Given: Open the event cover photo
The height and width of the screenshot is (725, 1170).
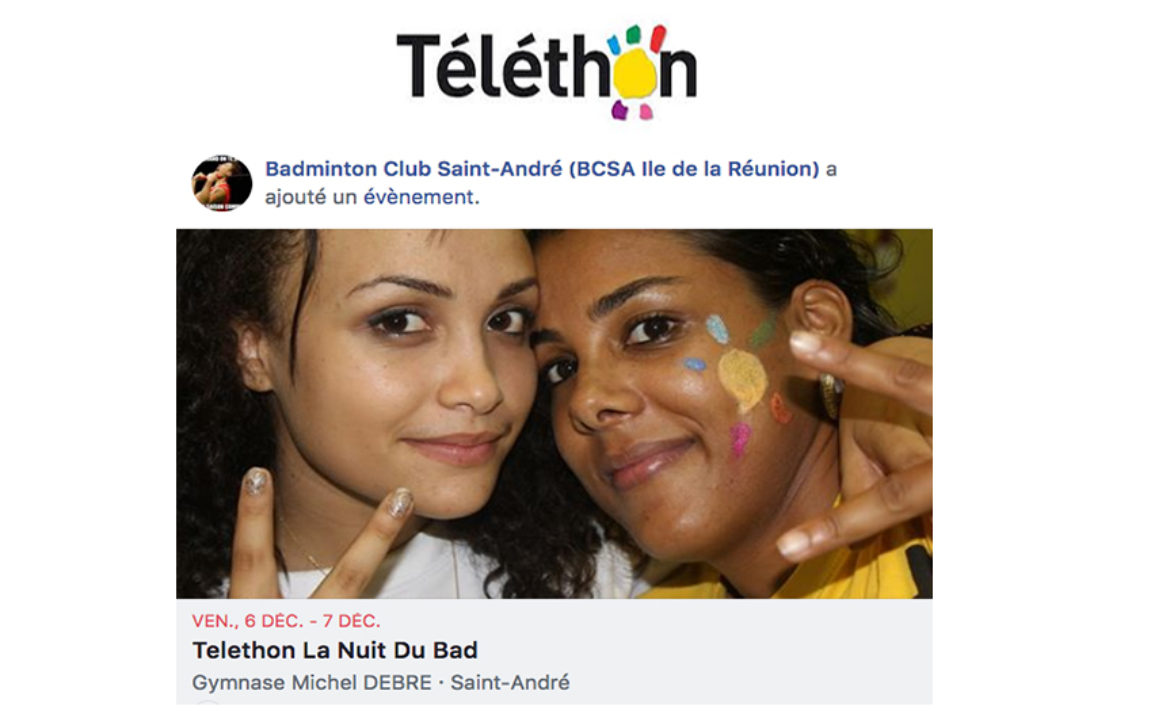Looking at the screenshot, I should [x=554, y=413].
